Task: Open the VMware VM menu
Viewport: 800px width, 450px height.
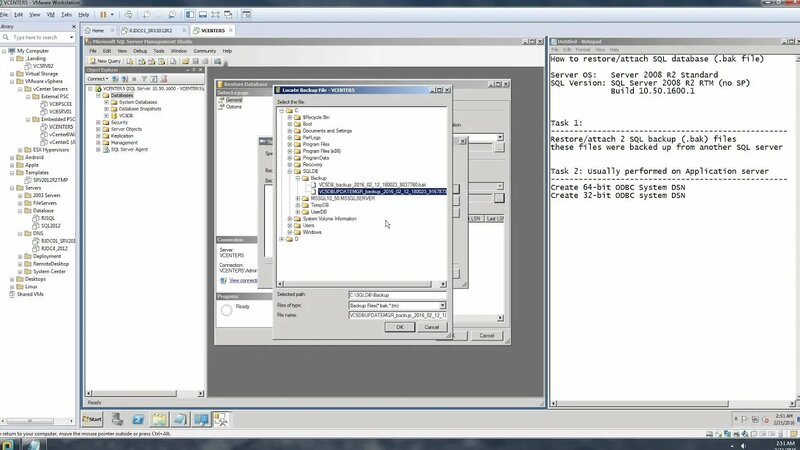Action: click(x=51, y=15)
